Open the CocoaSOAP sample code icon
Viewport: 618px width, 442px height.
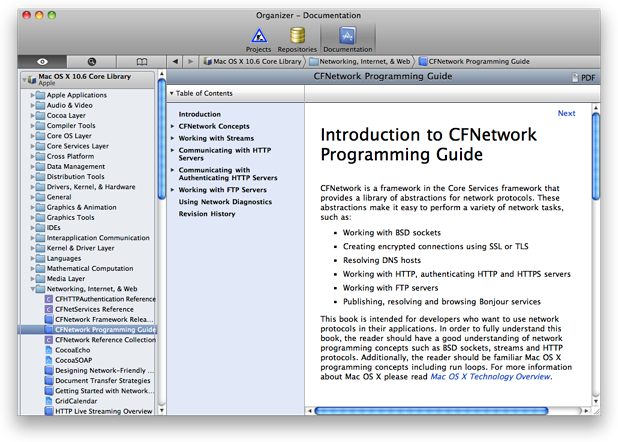[x=49, y=360]
